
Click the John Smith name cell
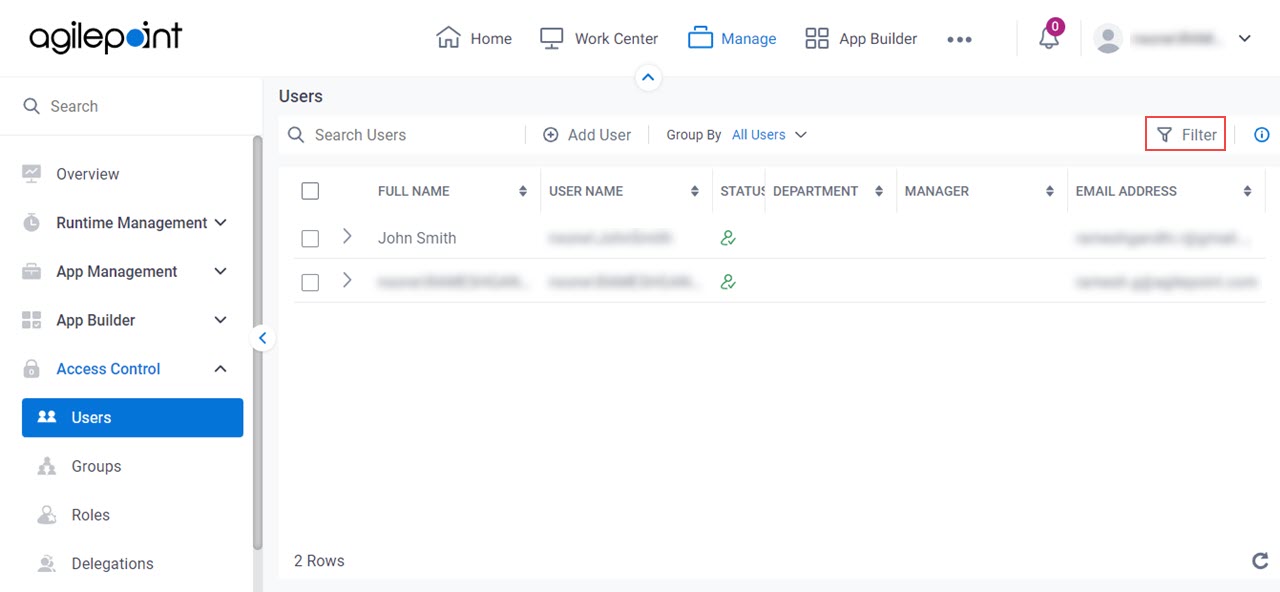pos(417,238)
